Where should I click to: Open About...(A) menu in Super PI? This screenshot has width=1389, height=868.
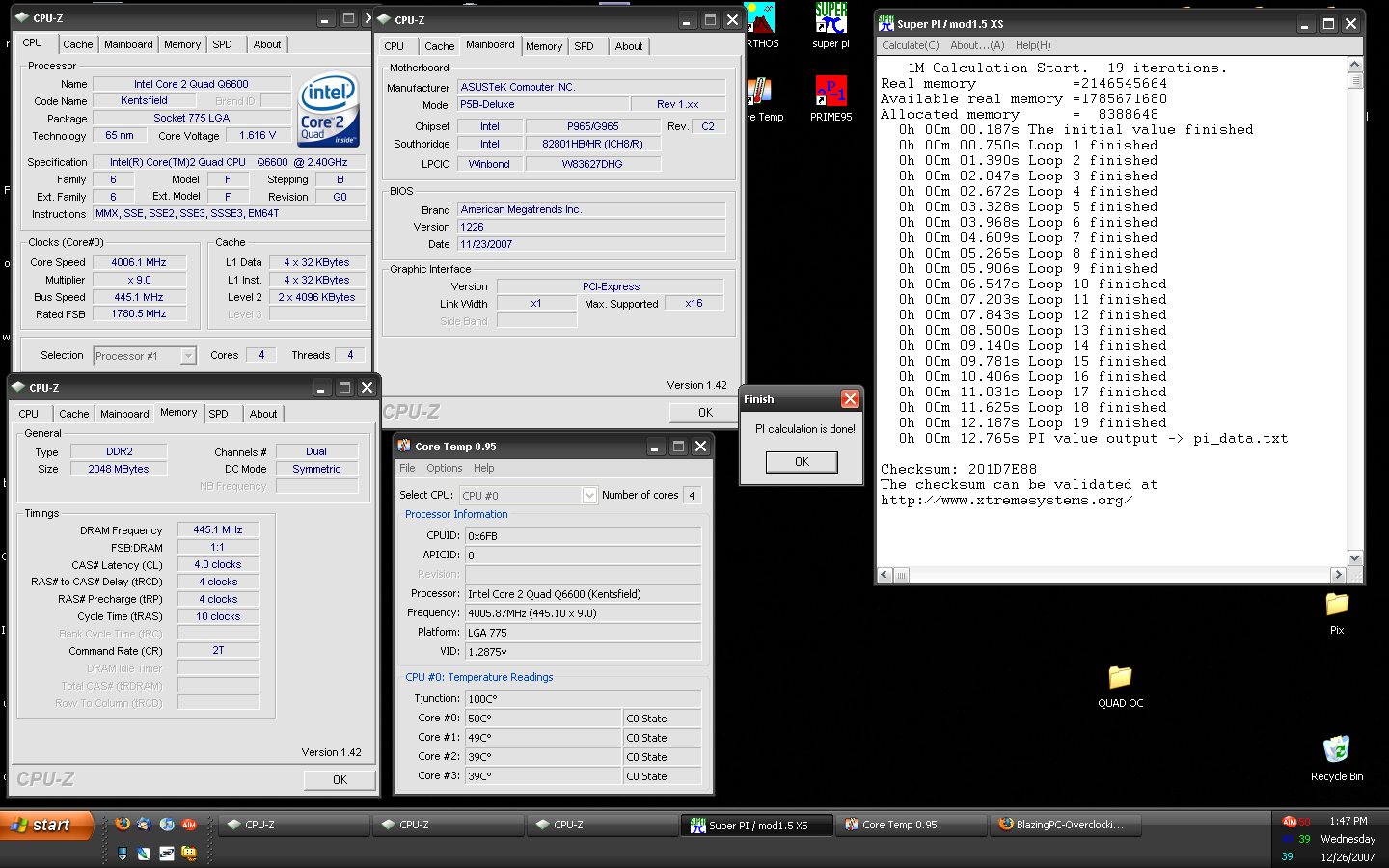pos(977,45)
